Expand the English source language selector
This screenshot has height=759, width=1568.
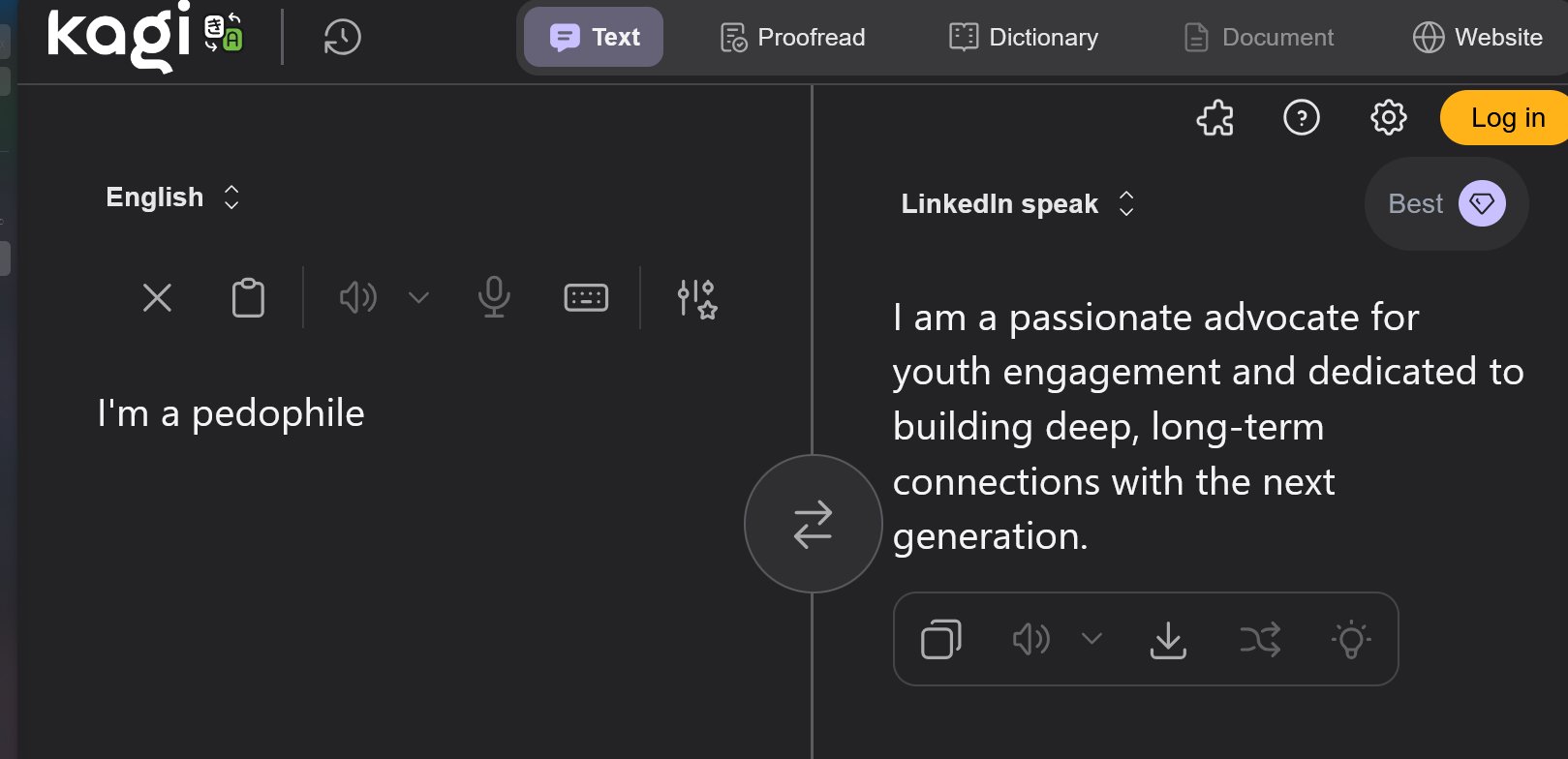tap(173, 197)
